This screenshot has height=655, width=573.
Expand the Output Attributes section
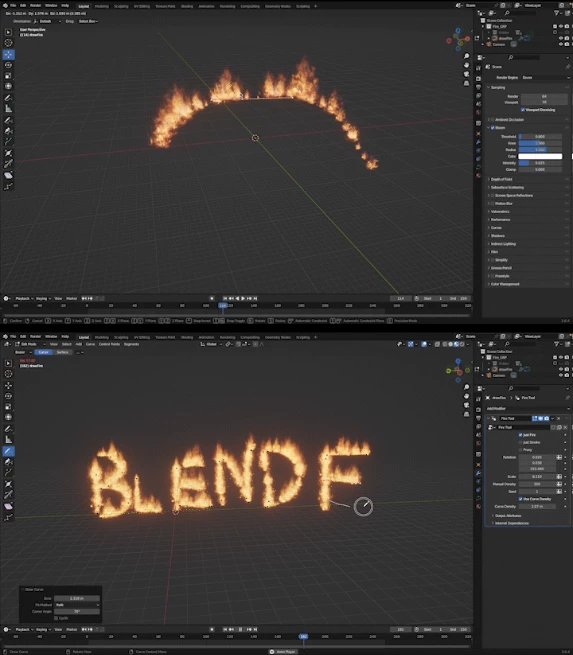click(x=506, y=516)
